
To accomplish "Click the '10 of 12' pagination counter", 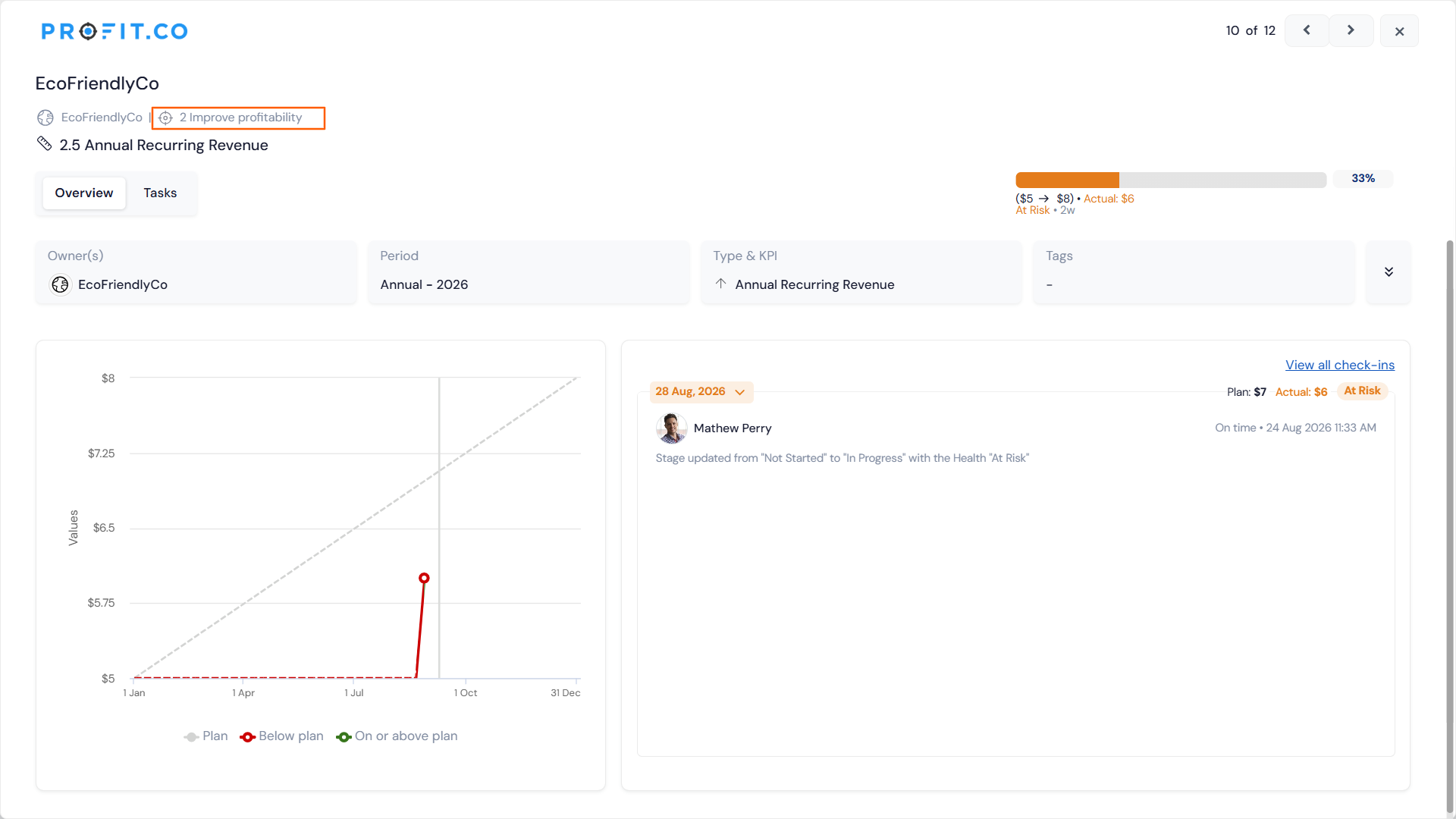I will coord(1250,31).
